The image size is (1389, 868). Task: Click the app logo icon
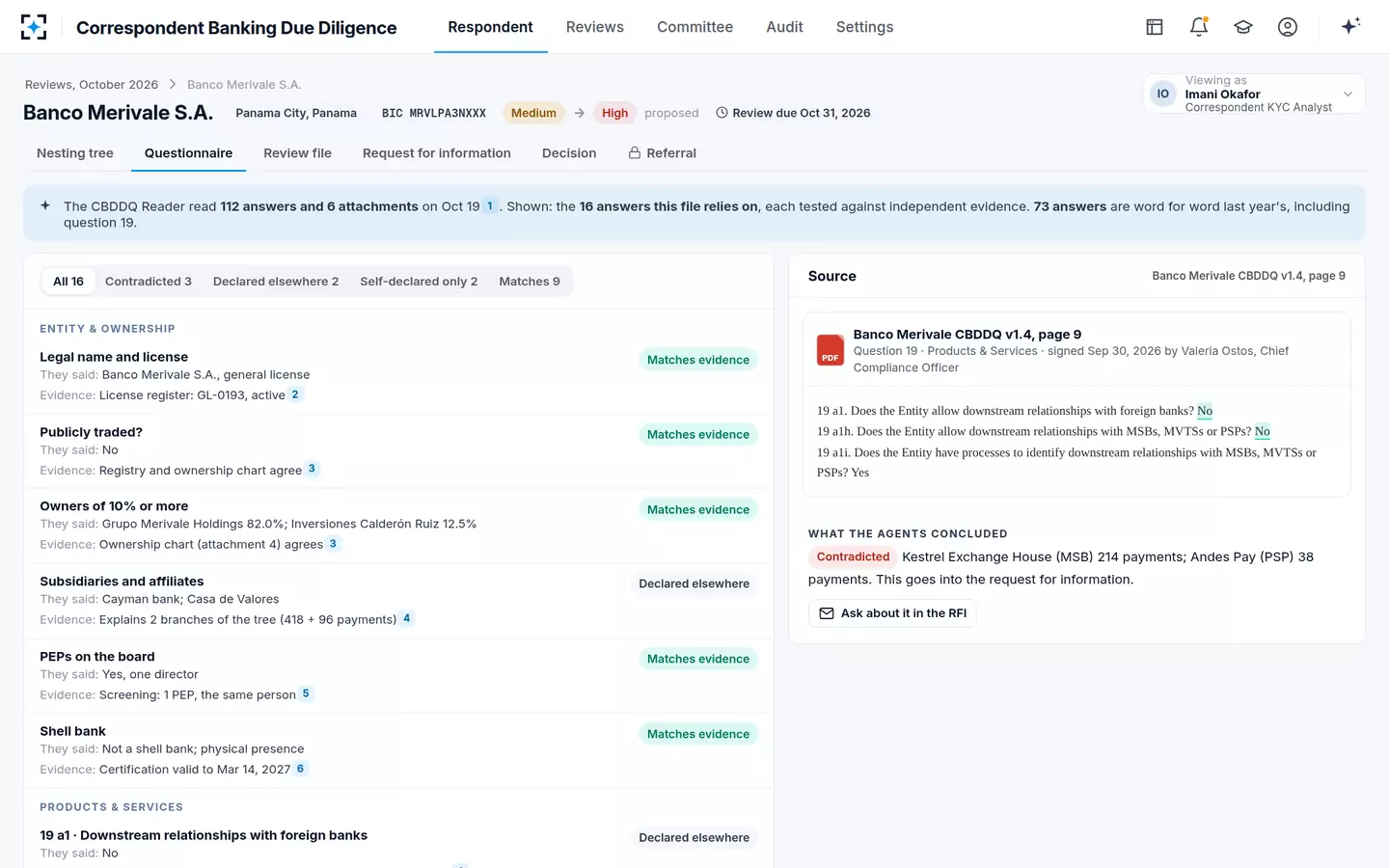click(x=34, y=27)
